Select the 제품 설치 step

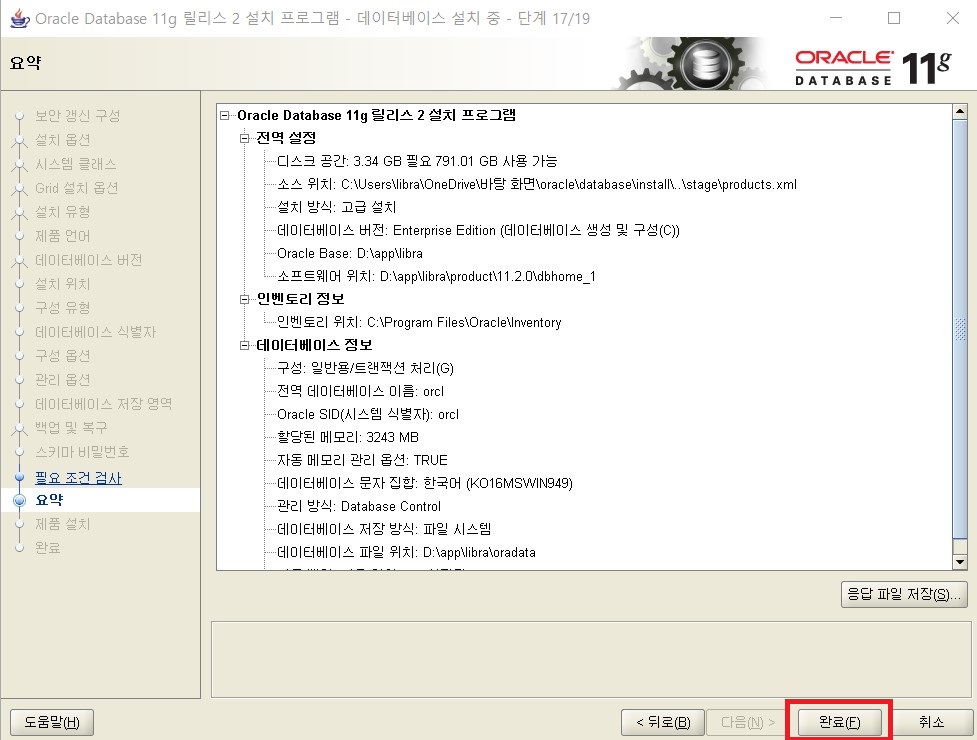point(62,524)
